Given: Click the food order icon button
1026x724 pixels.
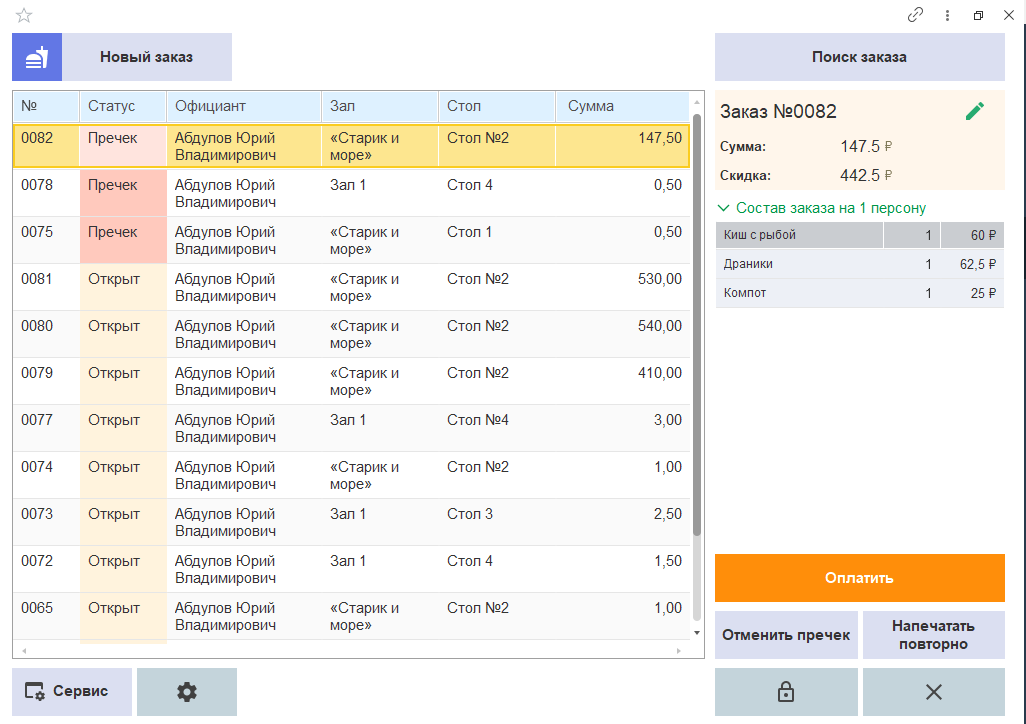Looking at the screenshot, I should (37, 57).
